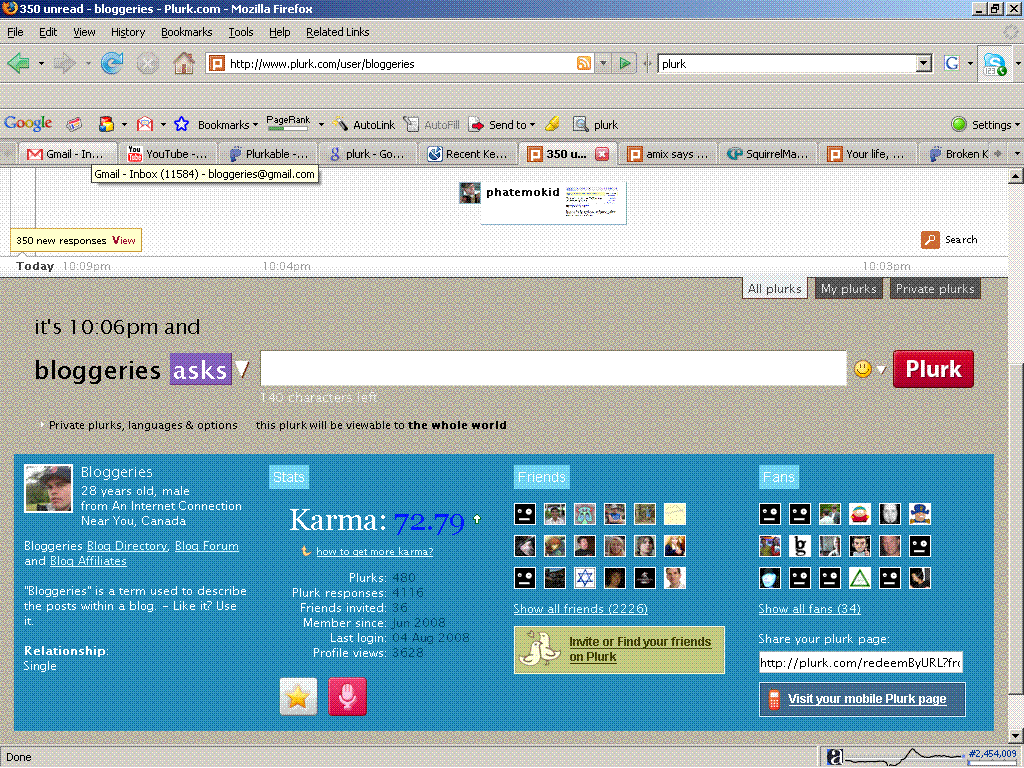Close the '350 u...' tab with red X
Viewport: 1024px width, 768px height.
602,154
